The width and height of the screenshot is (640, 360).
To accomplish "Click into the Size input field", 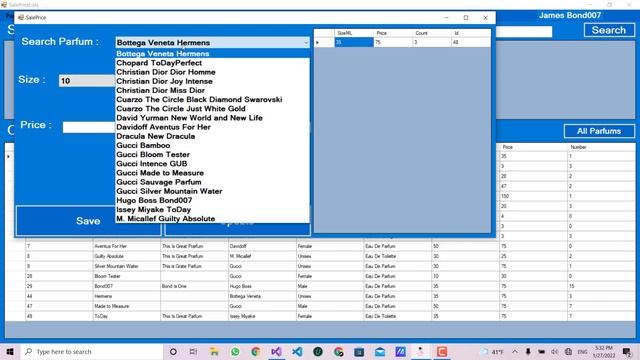I will [x=87, y=81].
